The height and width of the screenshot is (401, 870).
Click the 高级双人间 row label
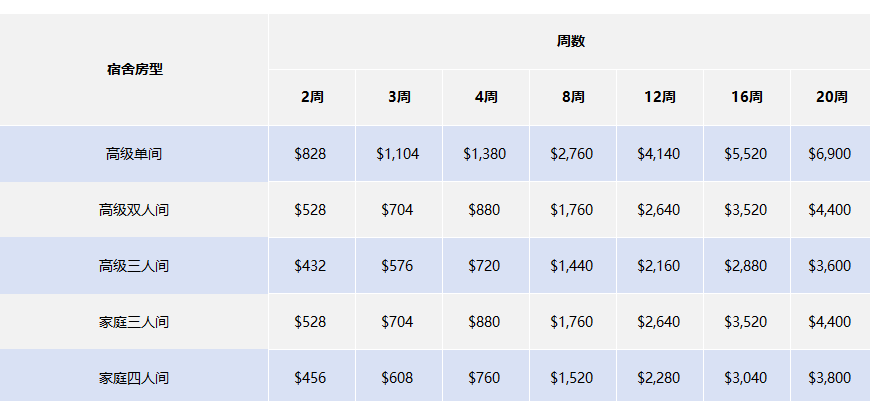pos(134,210)
